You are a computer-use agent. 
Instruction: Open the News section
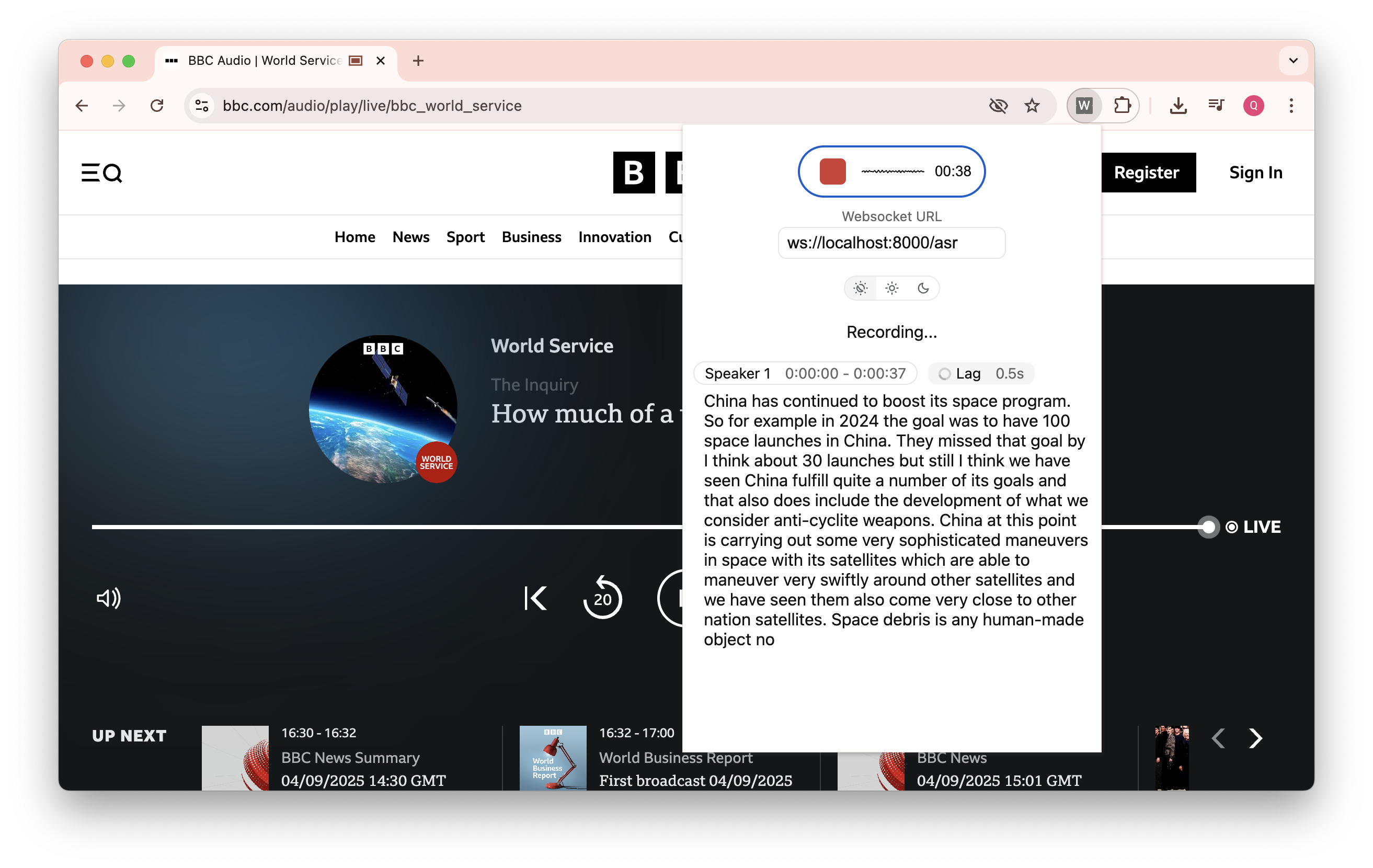click(x=410, y=237)
